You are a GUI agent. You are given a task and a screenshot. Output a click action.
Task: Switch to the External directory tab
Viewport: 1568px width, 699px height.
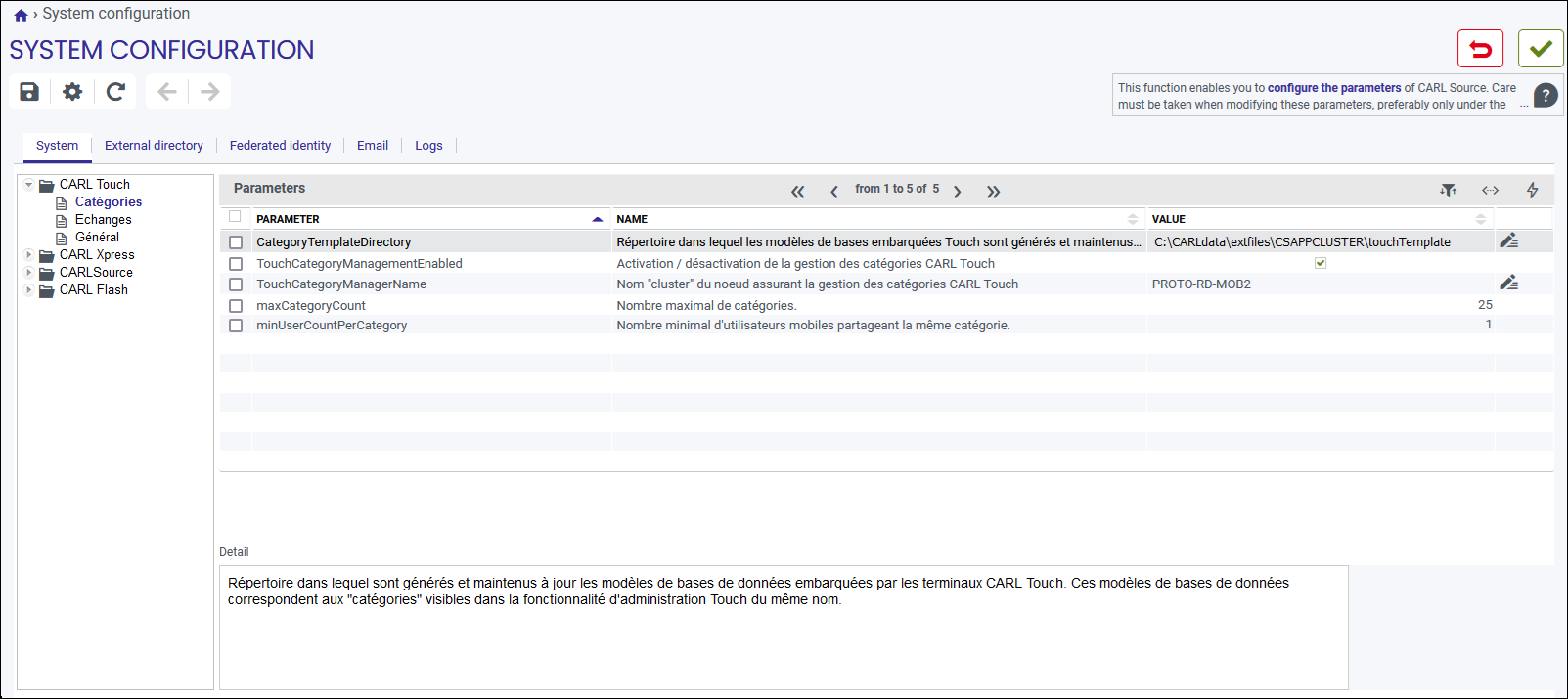(x=154, y=146)
